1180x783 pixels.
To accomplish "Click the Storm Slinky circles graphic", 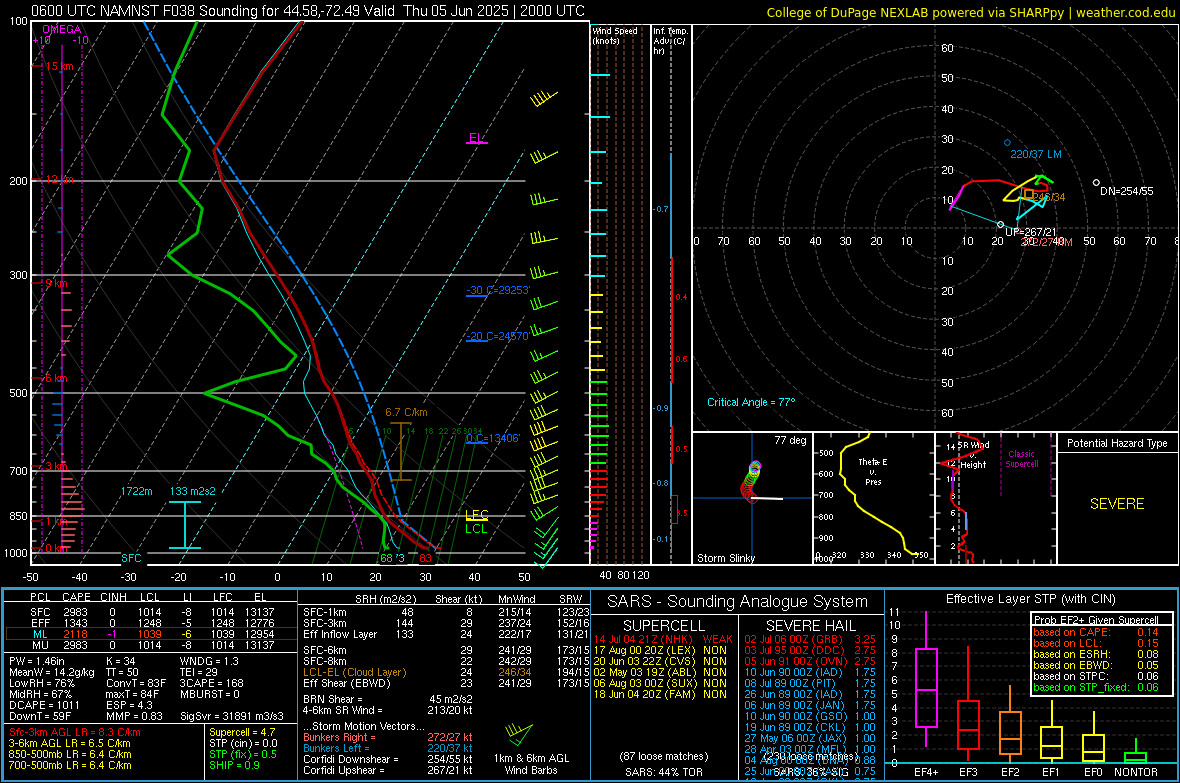I will [x=752, y=483].
